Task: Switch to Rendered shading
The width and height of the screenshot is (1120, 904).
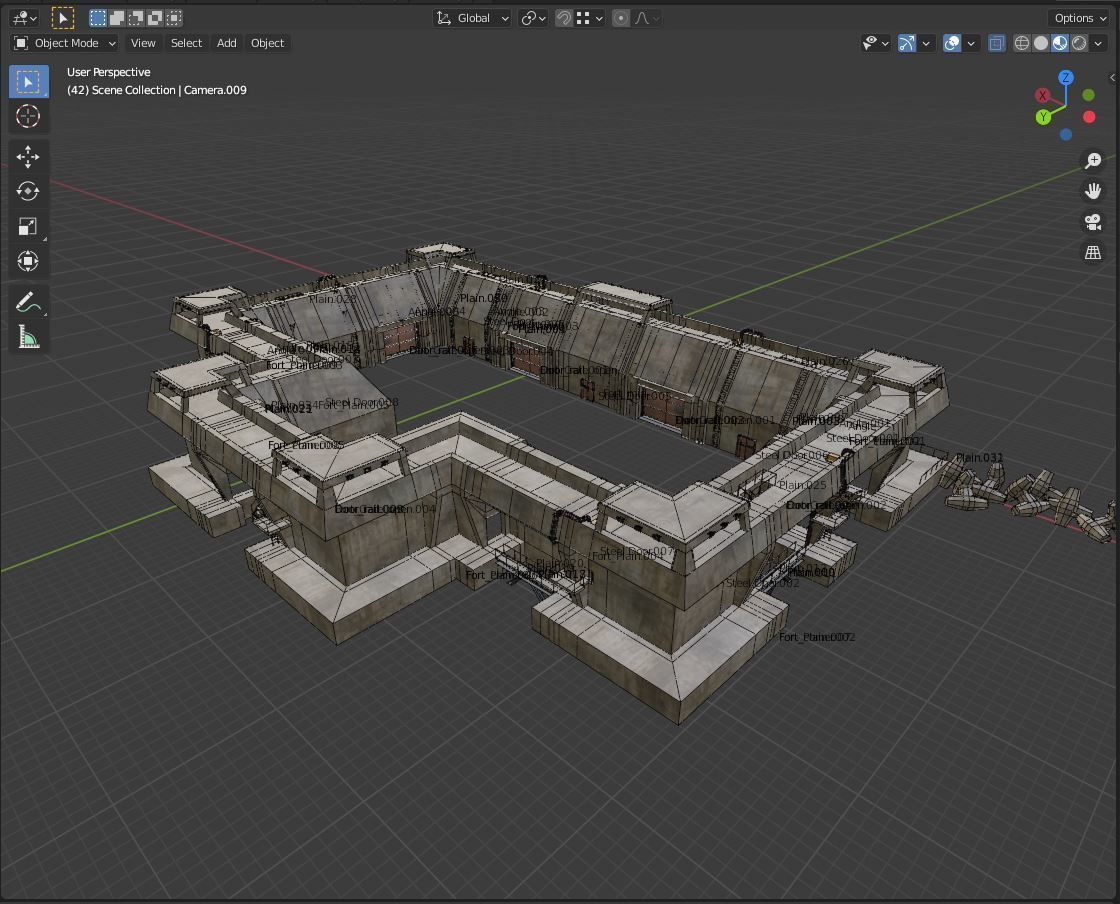Action: [x=1079, y=44]
